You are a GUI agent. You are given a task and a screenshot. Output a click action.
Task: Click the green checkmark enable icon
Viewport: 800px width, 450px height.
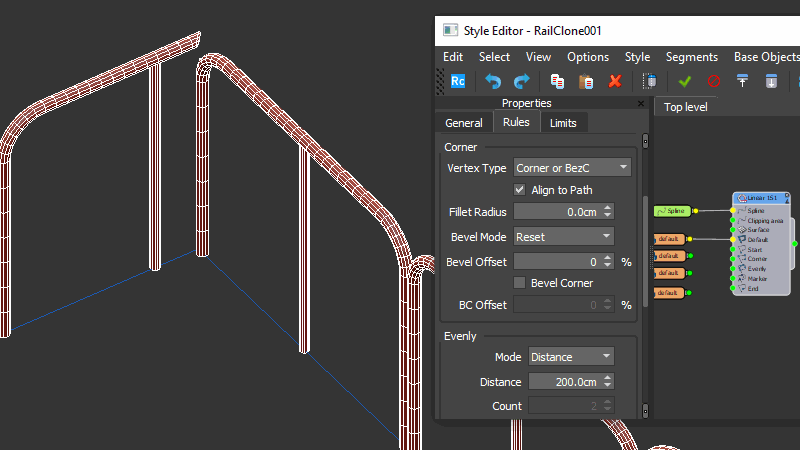(x=685, y=81)
